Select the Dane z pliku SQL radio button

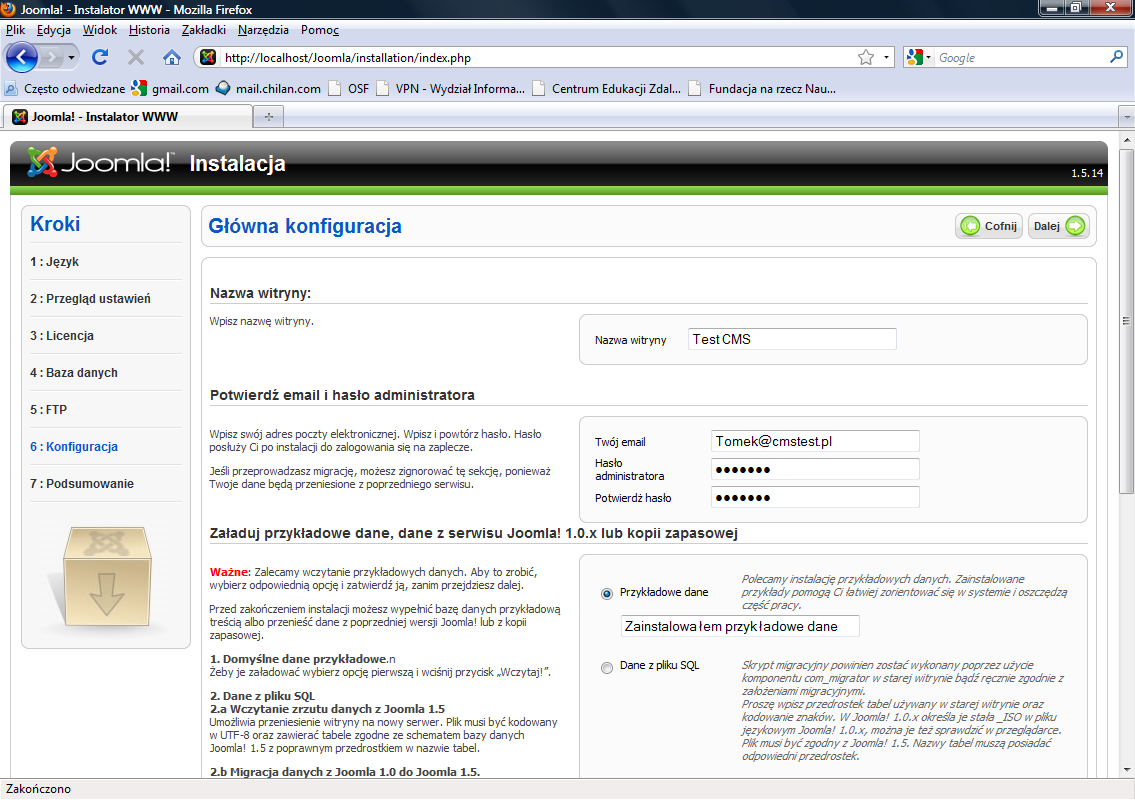[607, 667]
